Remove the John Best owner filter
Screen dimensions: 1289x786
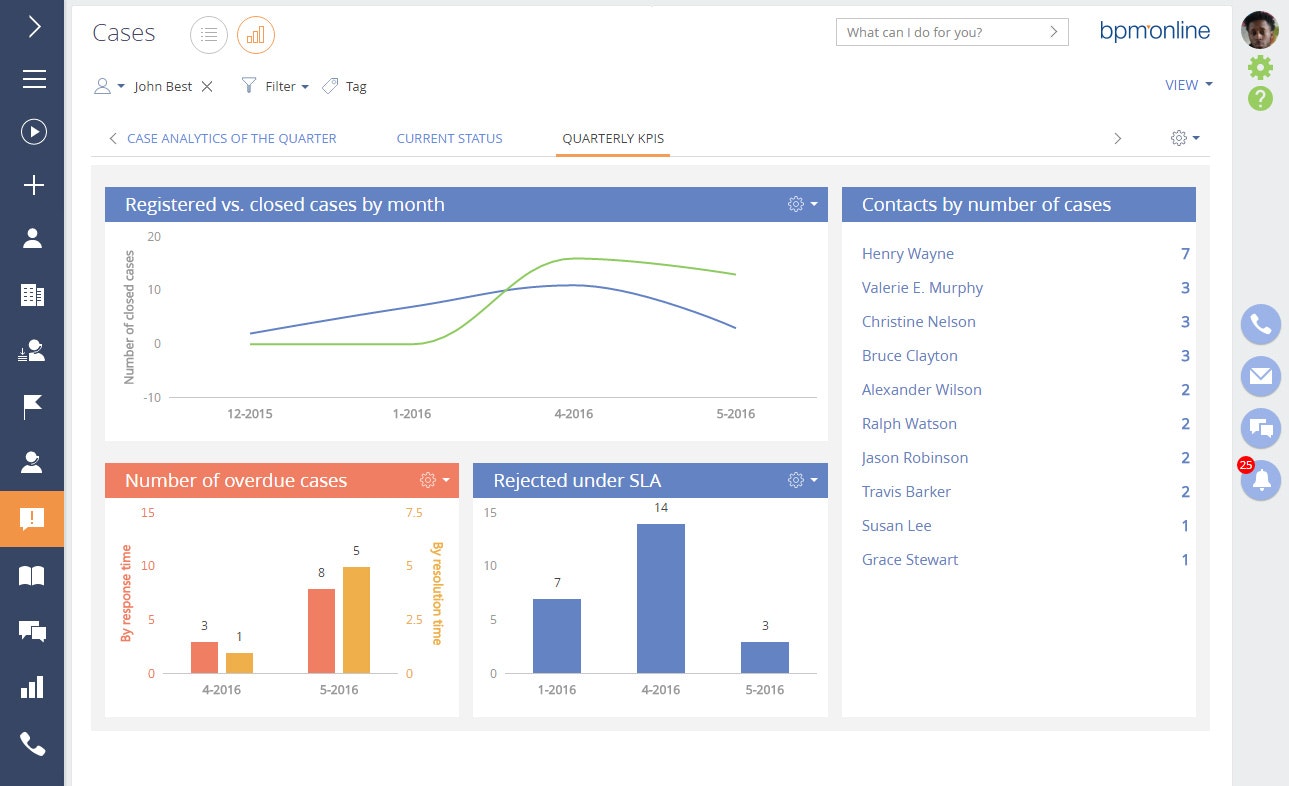coord(207,86)
